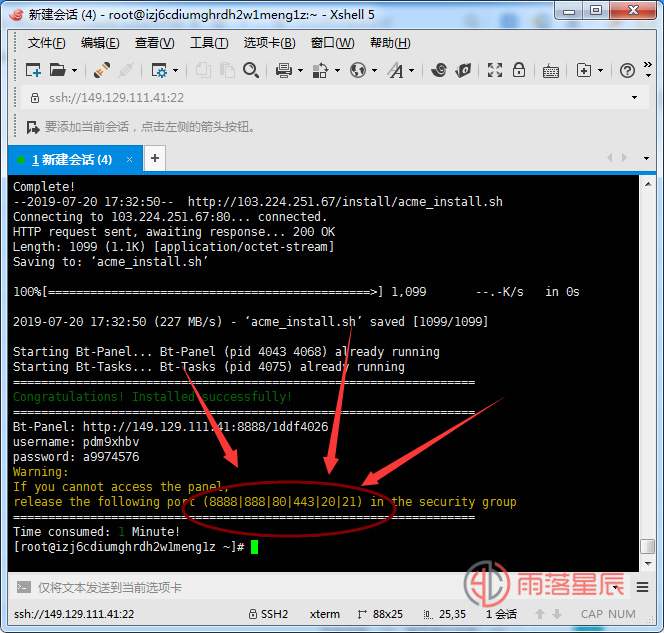Screen dimensions: 664x633
Task: Click the status bar ssh://149.129.111.41:22 text
Action: (x=74, y=614)
